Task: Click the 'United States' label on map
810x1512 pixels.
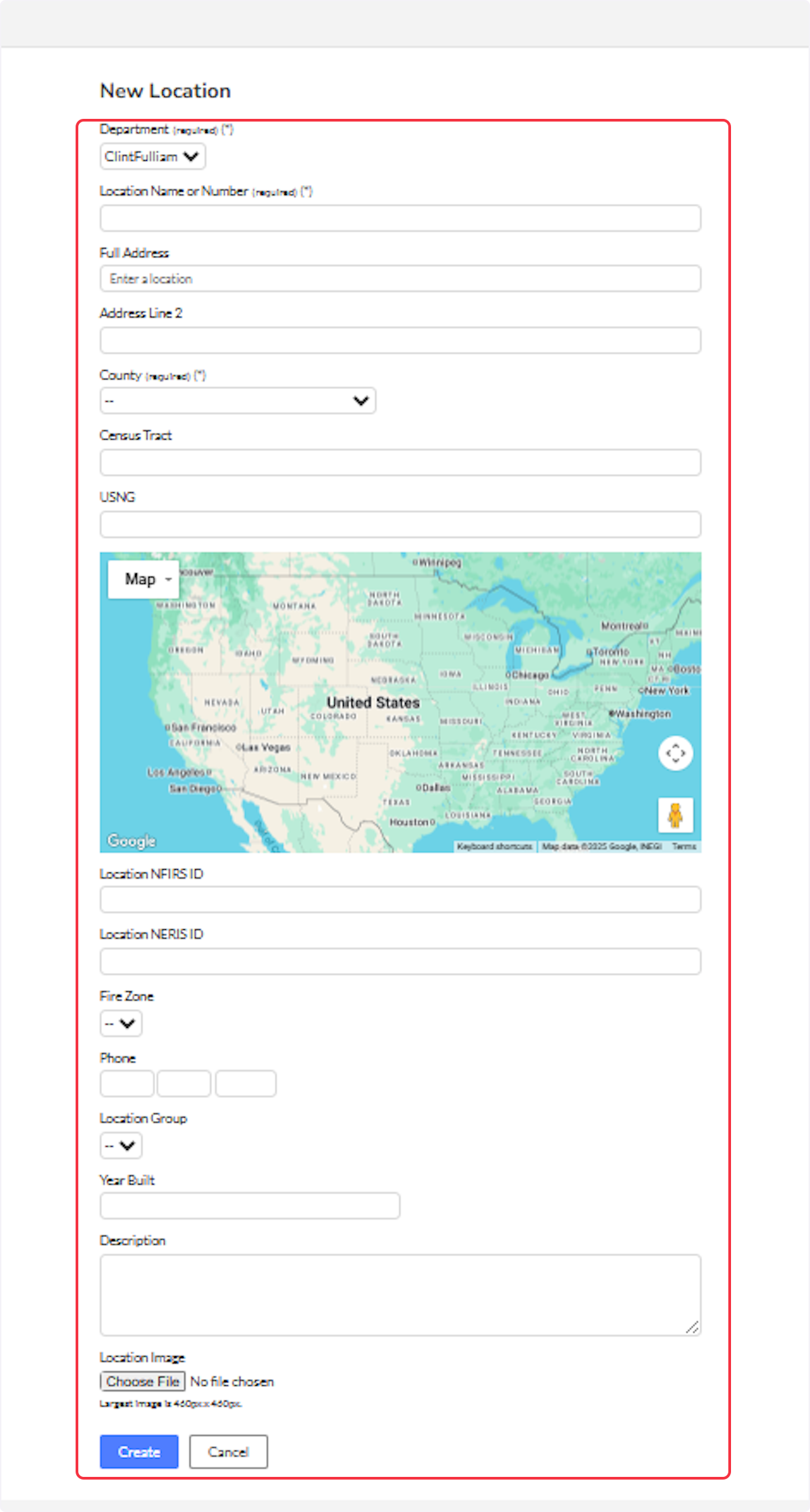Action: coord(373,703)
